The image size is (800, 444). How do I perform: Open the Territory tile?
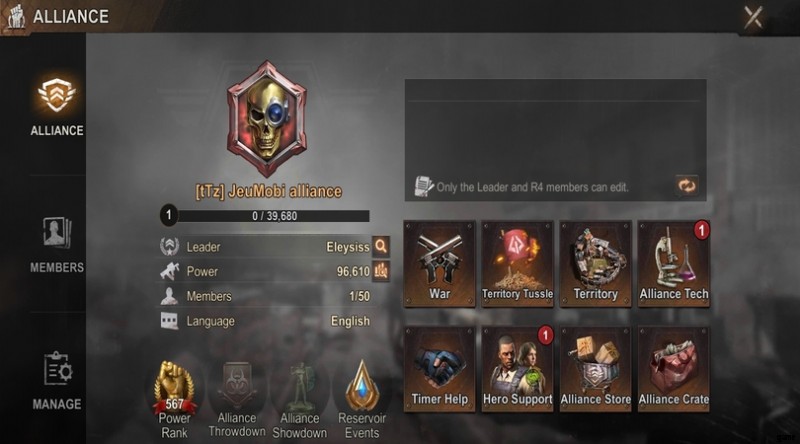(x=595, y=264)
